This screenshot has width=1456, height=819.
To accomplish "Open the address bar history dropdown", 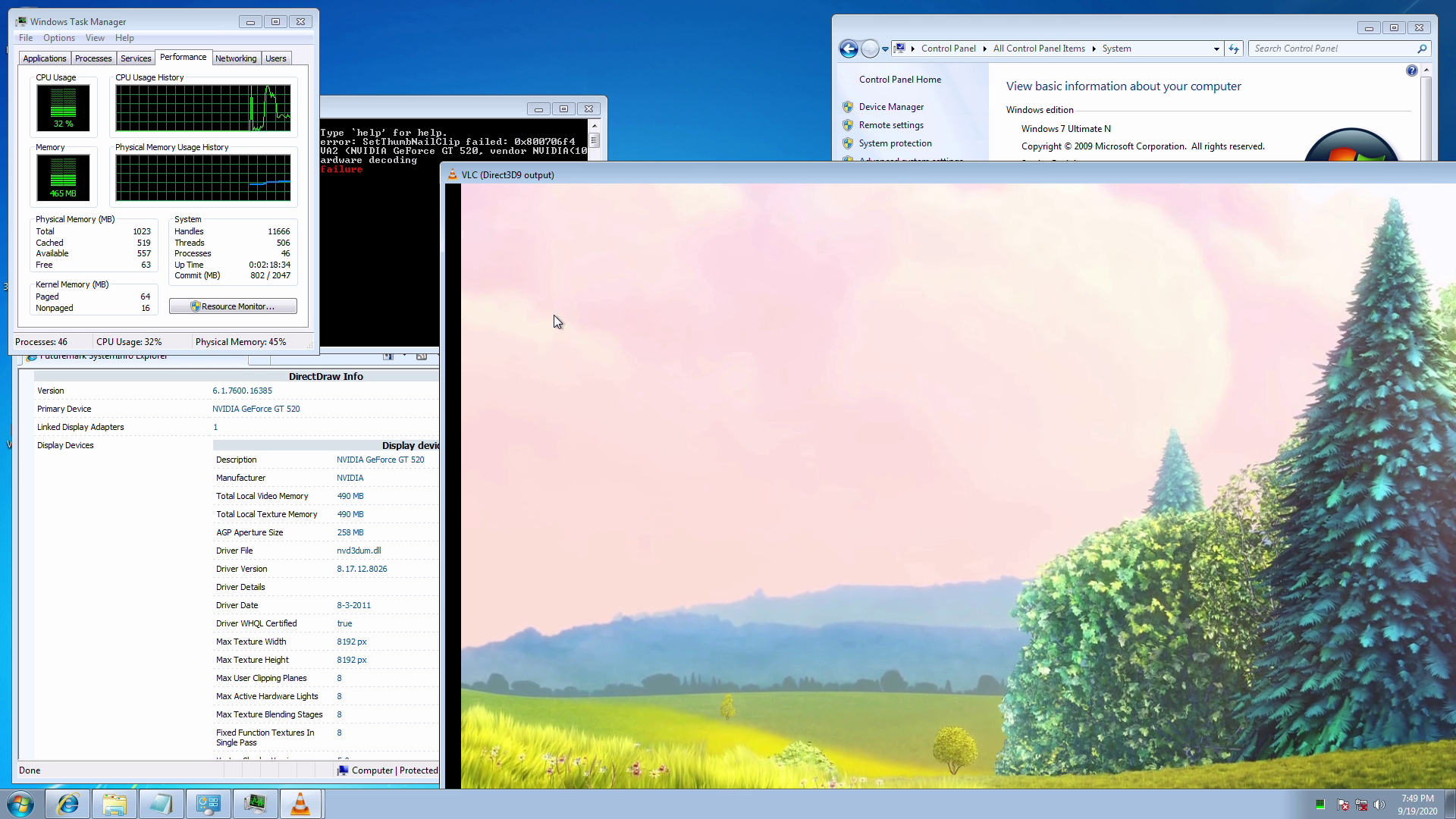I will point(1216,49).
